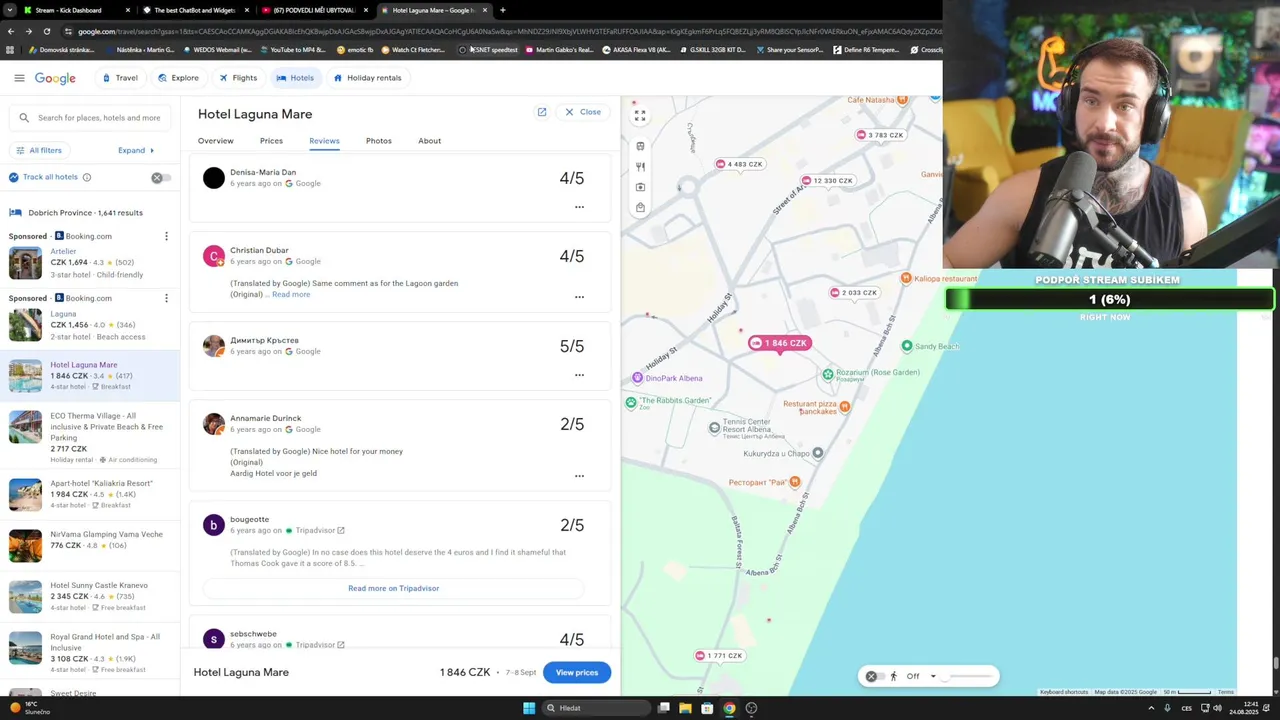This screenshot has height=720, width=1280.
Task: Switch to the Prices tab
Action: click(271, 141)
